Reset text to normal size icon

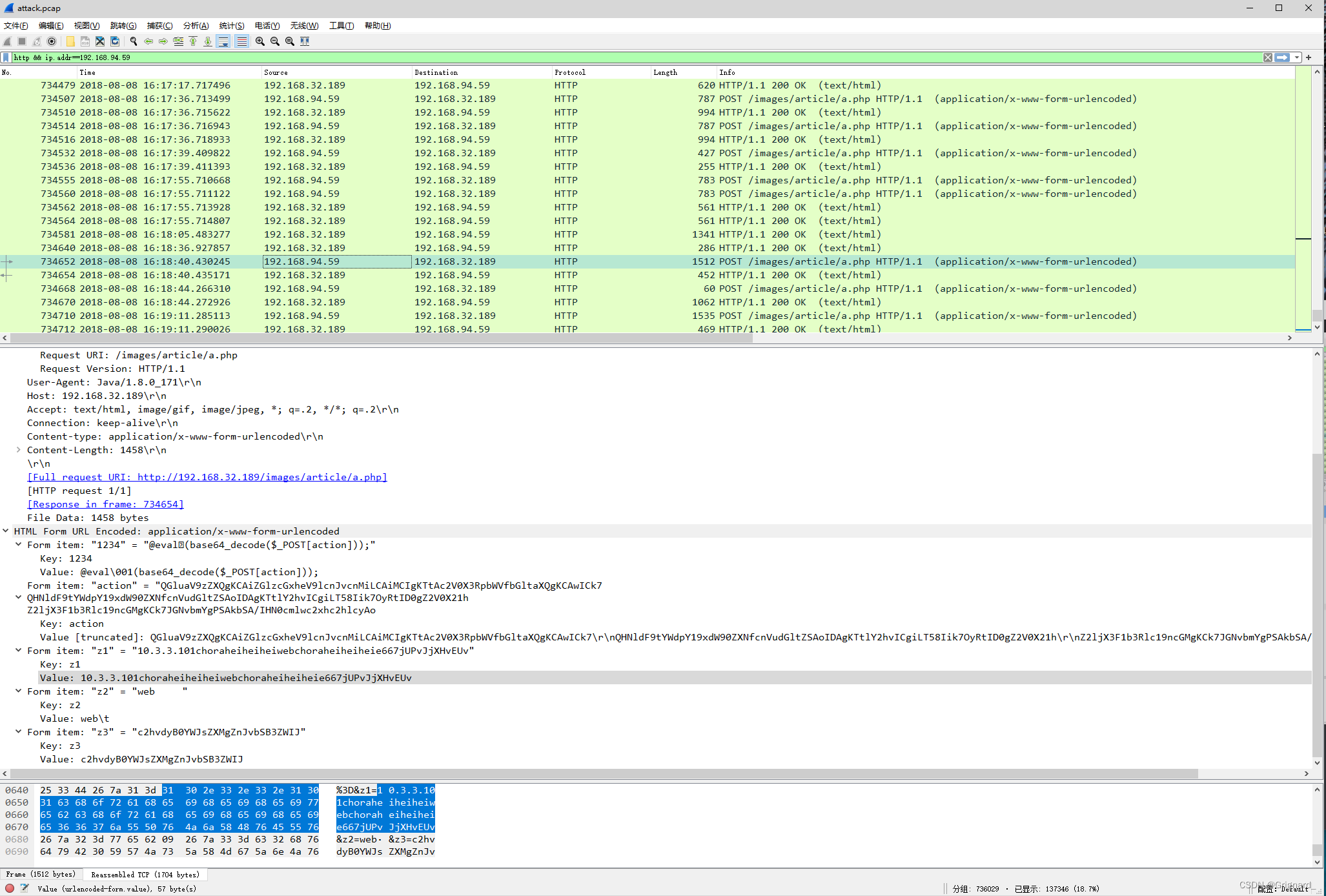[x=290, y=41]
